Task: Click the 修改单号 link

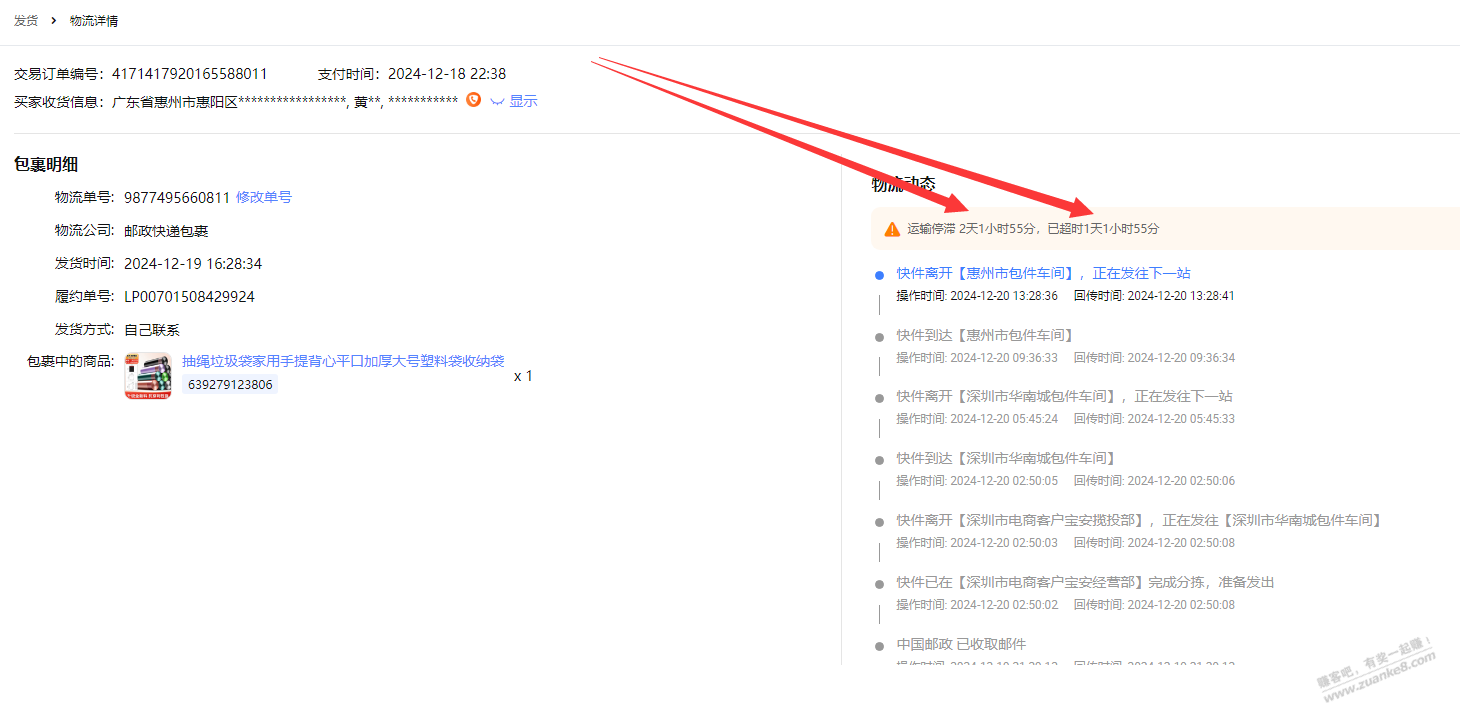Action: pos(264,197)
